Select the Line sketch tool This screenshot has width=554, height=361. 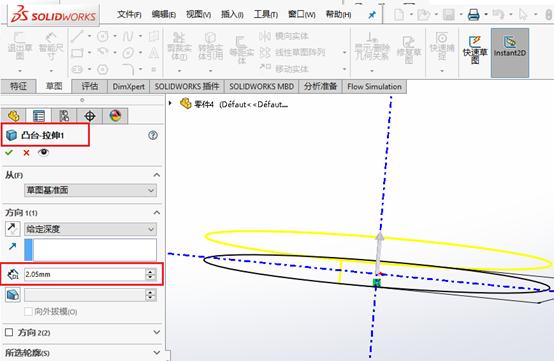pyautogui.click(x=77, y=36)
